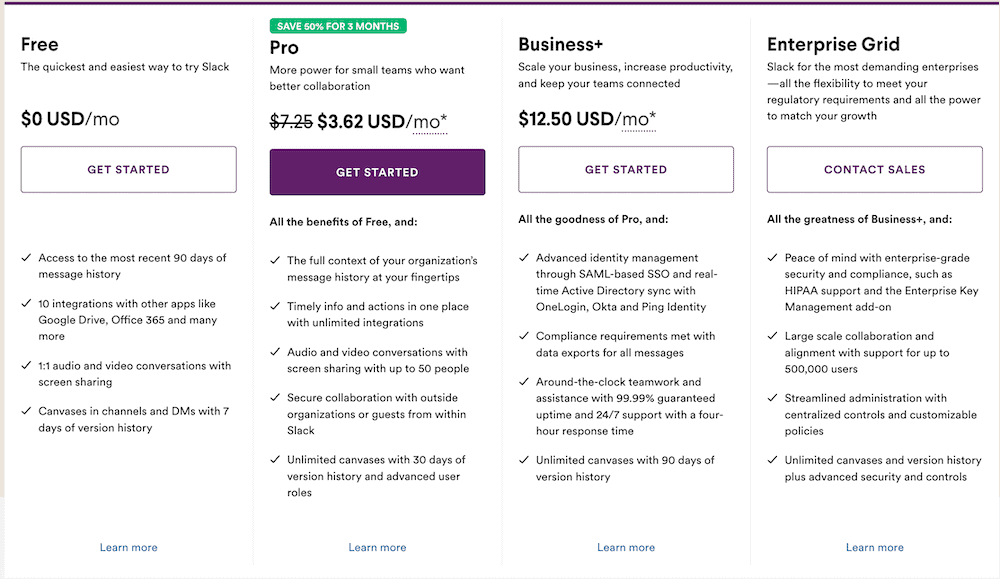The image size is (1000, 579).
Task: Click GET STARTED on the Pro plan
Action: (x=377, y=172)
